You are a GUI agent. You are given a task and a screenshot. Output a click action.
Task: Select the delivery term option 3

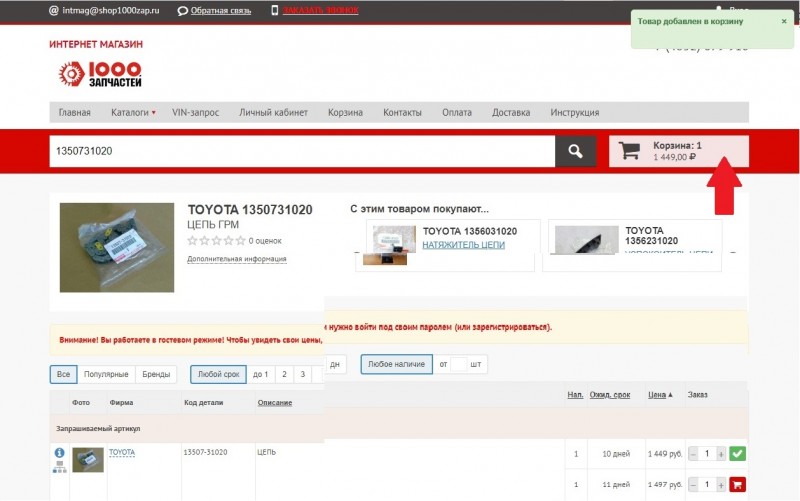click(x=303, y=374)
